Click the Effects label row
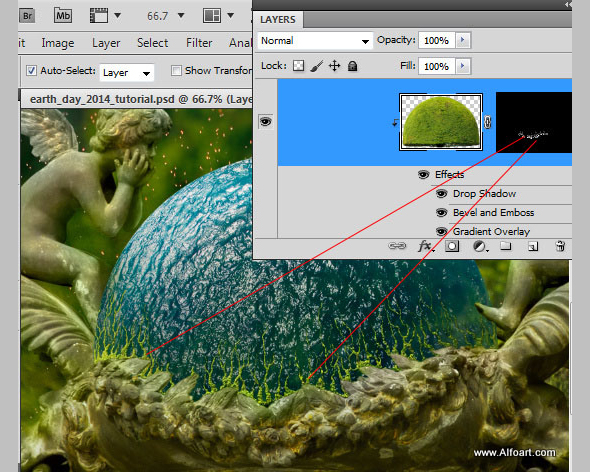 [449, 174]
